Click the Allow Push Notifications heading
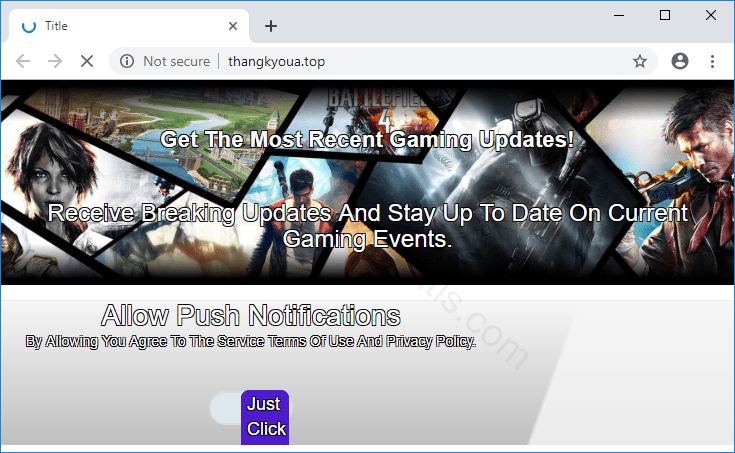The image size is (735, 453). [251, 316]
